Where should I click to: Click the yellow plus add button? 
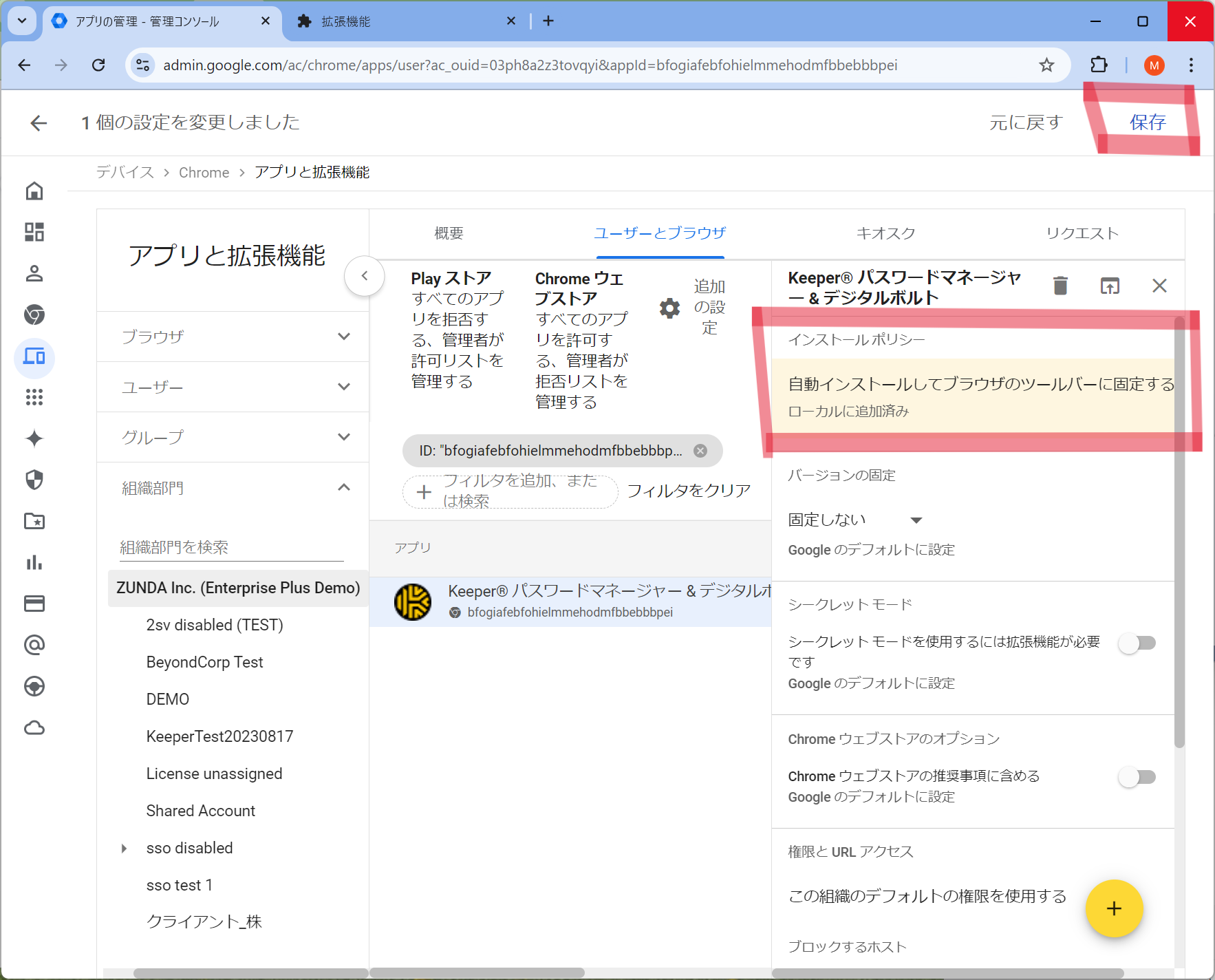click(x=1114, y=908)
